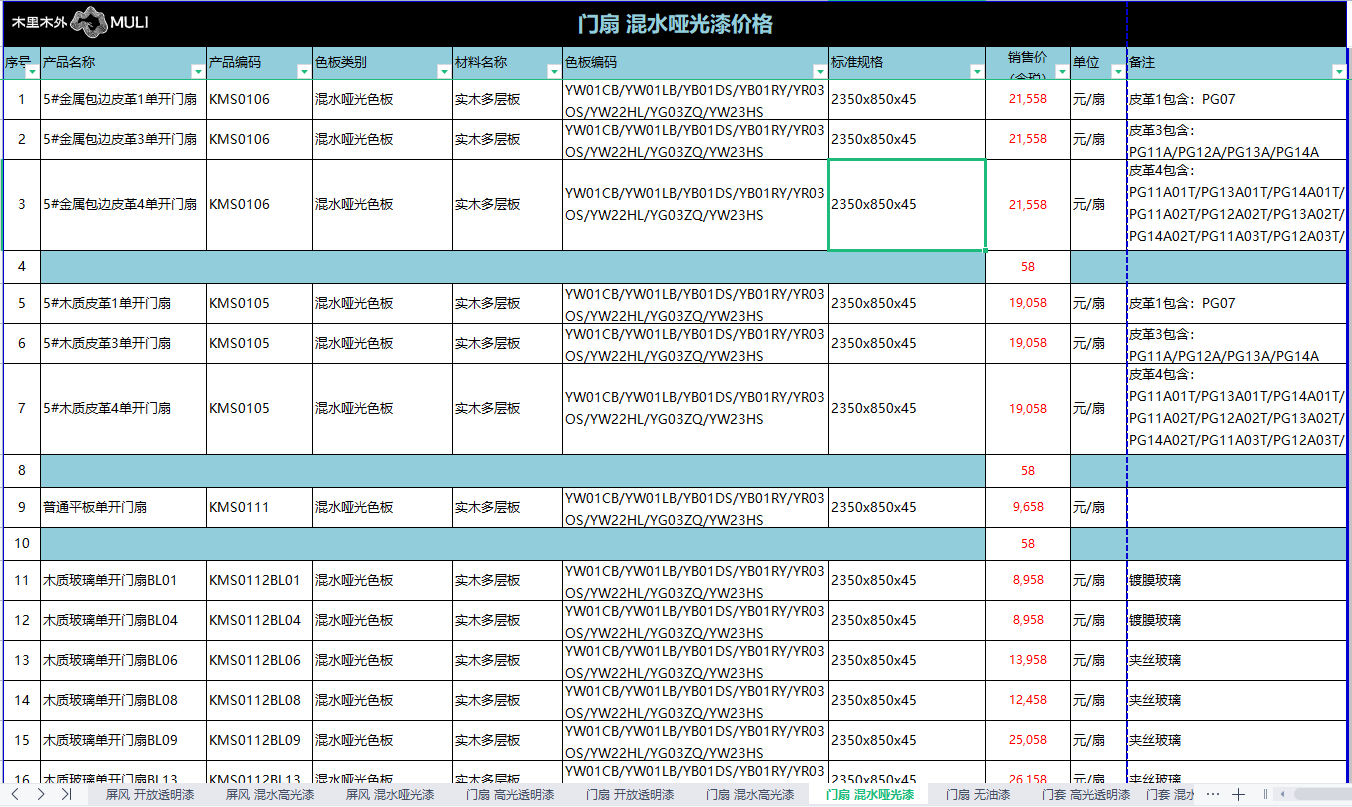Screen dimensions: 1352x807
Task: Open filter arrow for 色板类别 column
Action: (443, 72)
